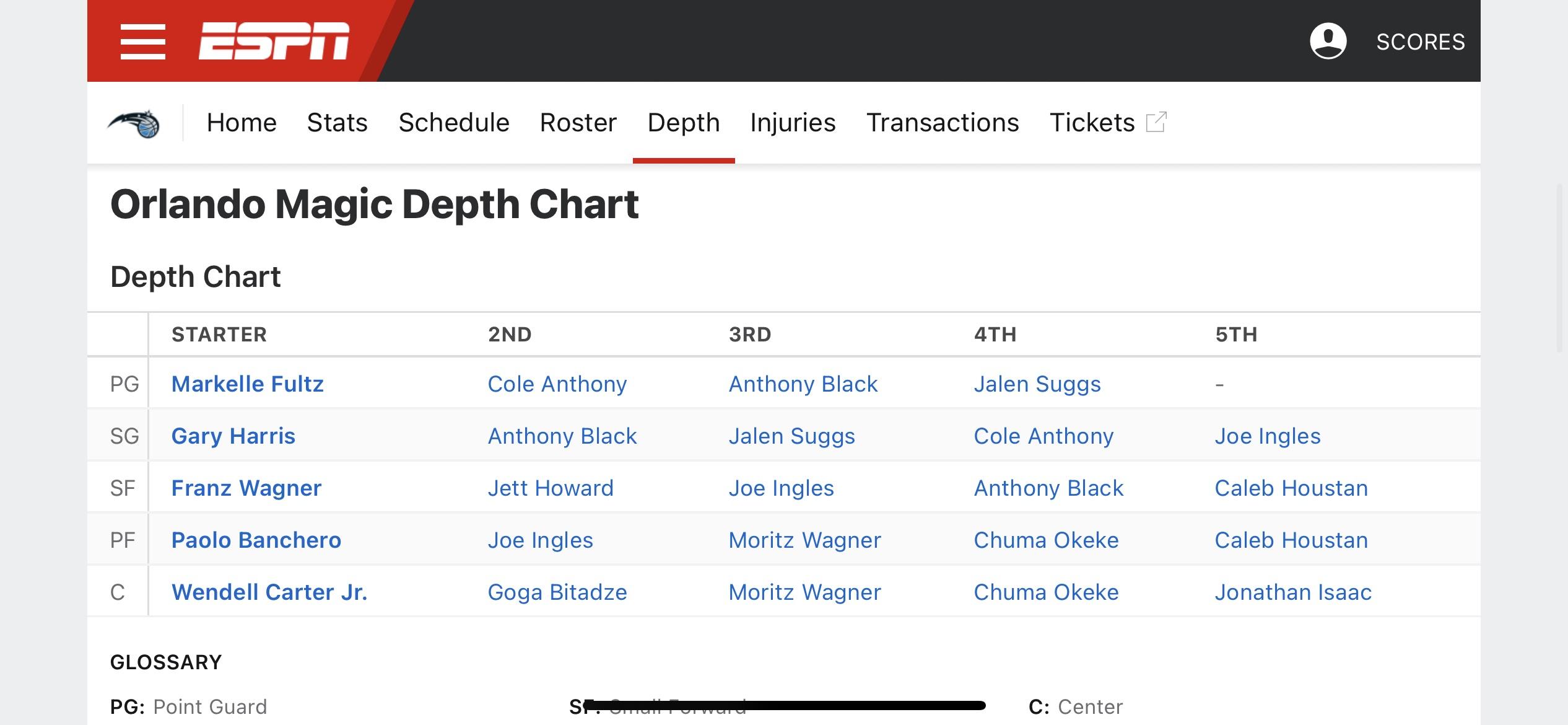This screenshot has height=725, width=1568.
Task: Select the Injuries tab
Action: click(x=793, y=123)
